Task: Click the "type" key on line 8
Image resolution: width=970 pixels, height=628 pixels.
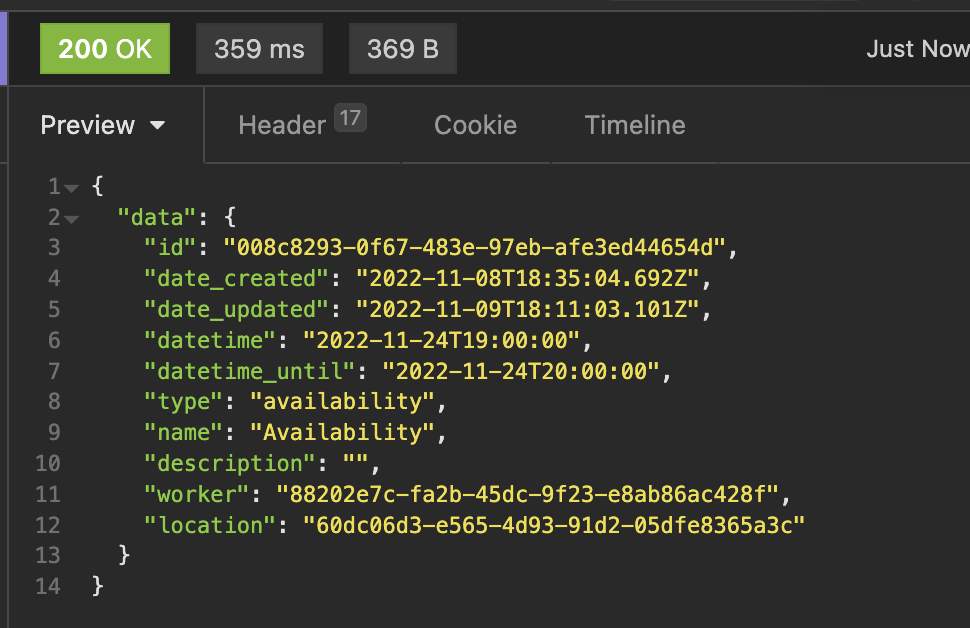Action: (183, 402)
